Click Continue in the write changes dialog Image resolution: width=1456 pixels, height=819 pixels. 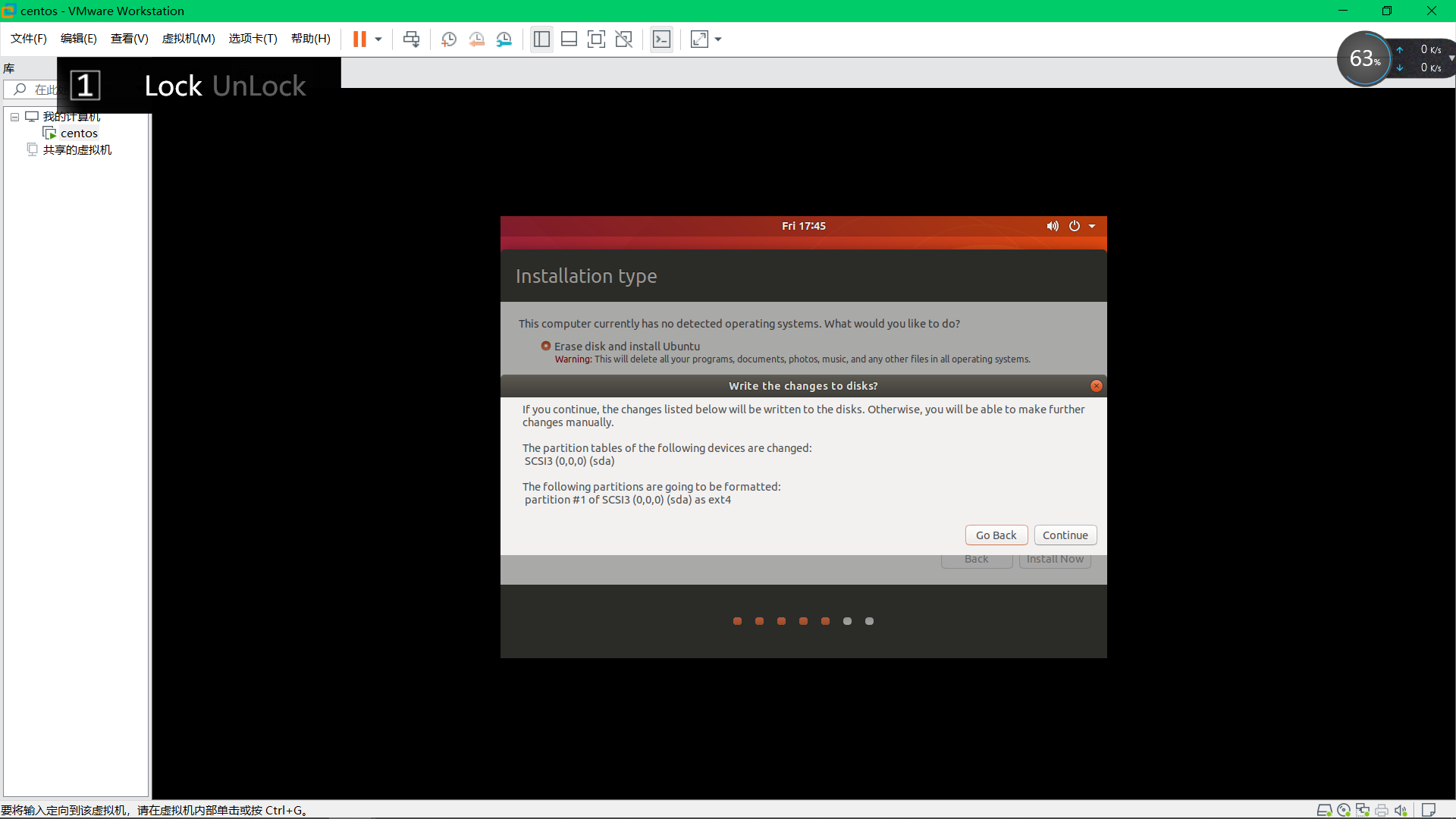click(x=1065, y=535)
